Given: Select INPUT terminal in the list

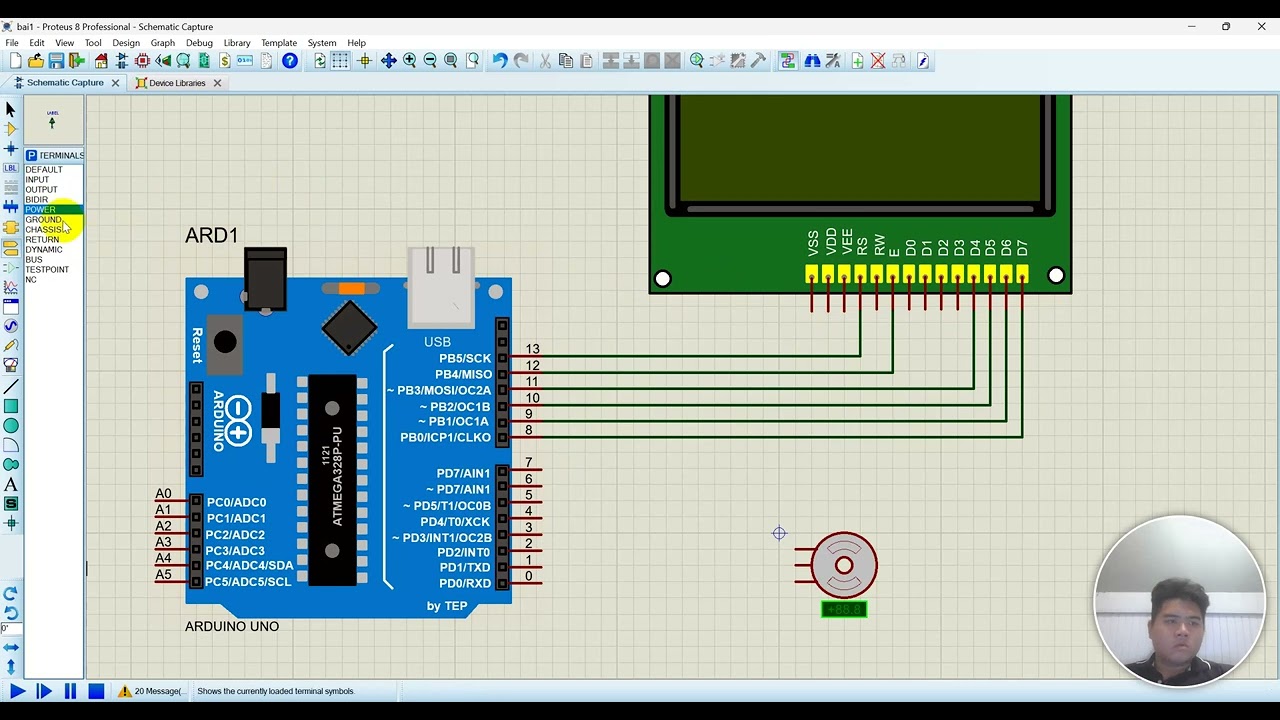Looking at the screenshot, I should point(37,180).
